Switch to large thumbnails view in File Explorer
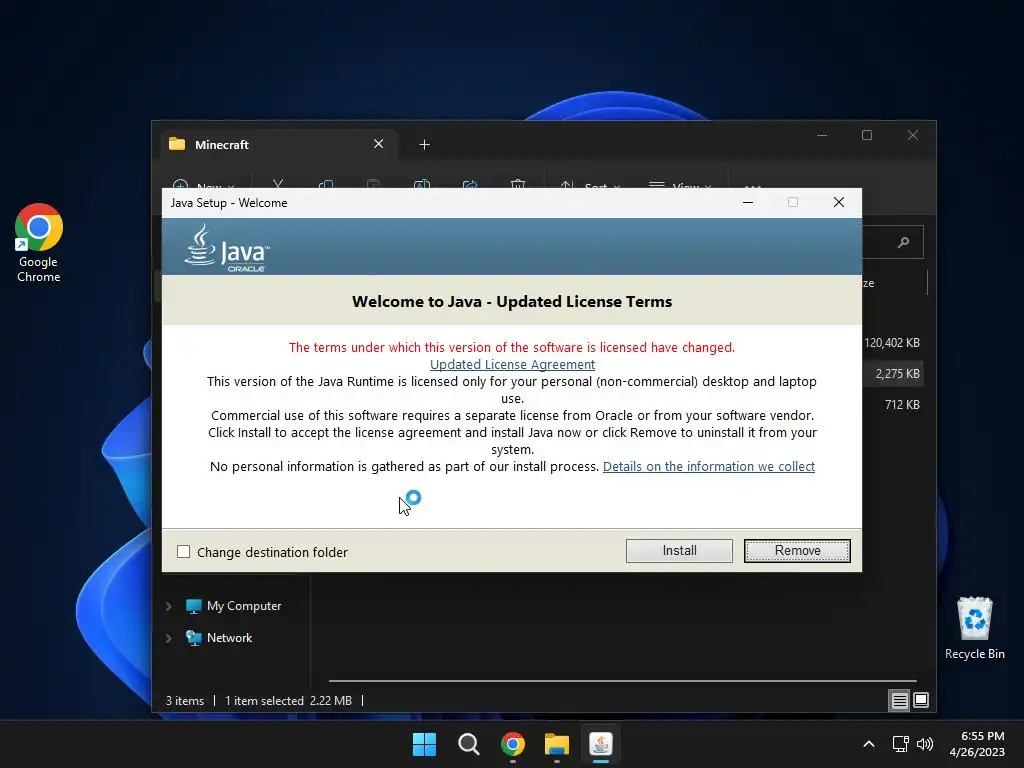This screenshot has width=1024, height=768. tap(921, 701)
